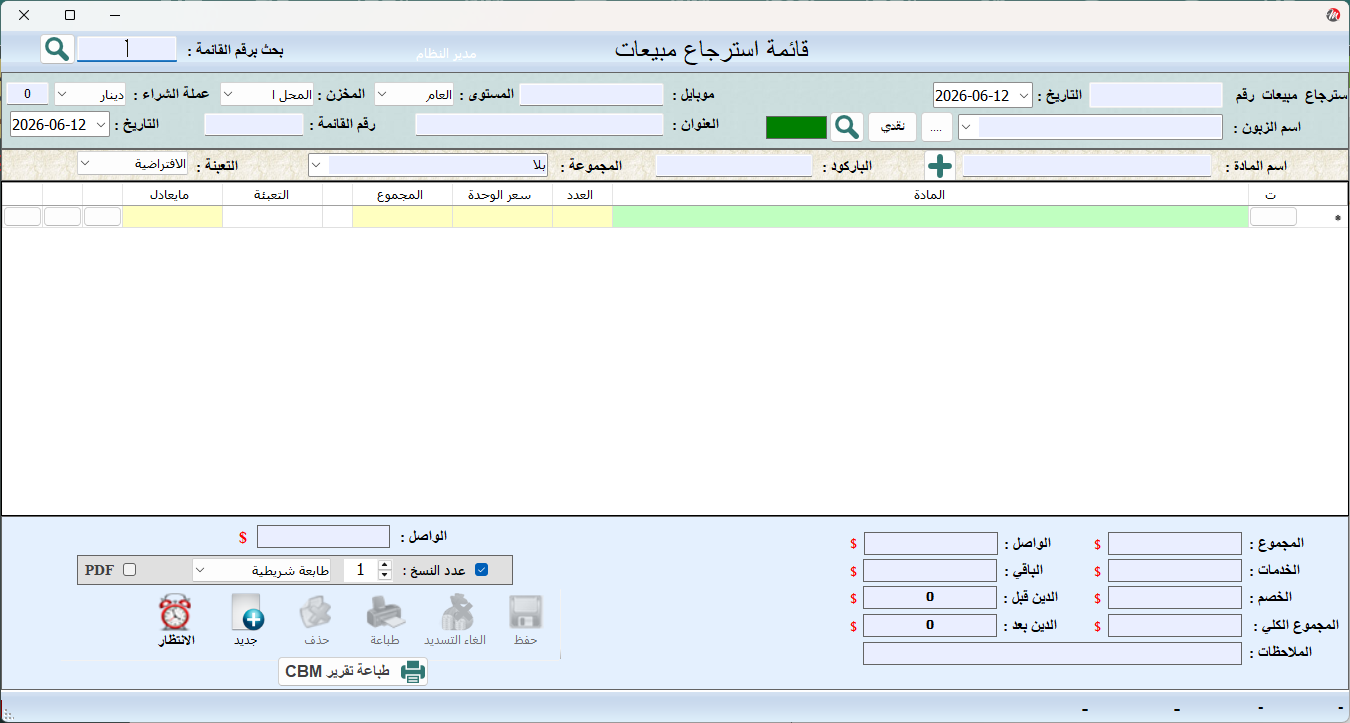Click the Print (طباعة) printer icon
The image size is (1350, 723).
(386, 612)
